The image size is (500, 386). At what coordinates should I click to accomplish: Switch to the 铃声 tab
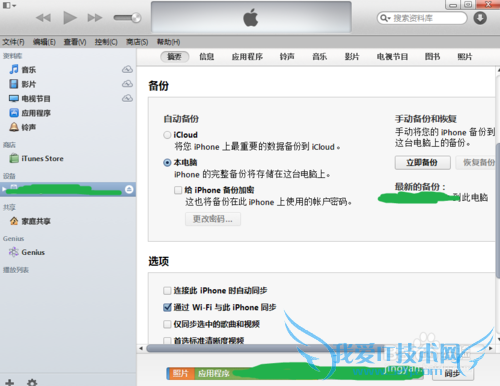[x=287, y=57]
